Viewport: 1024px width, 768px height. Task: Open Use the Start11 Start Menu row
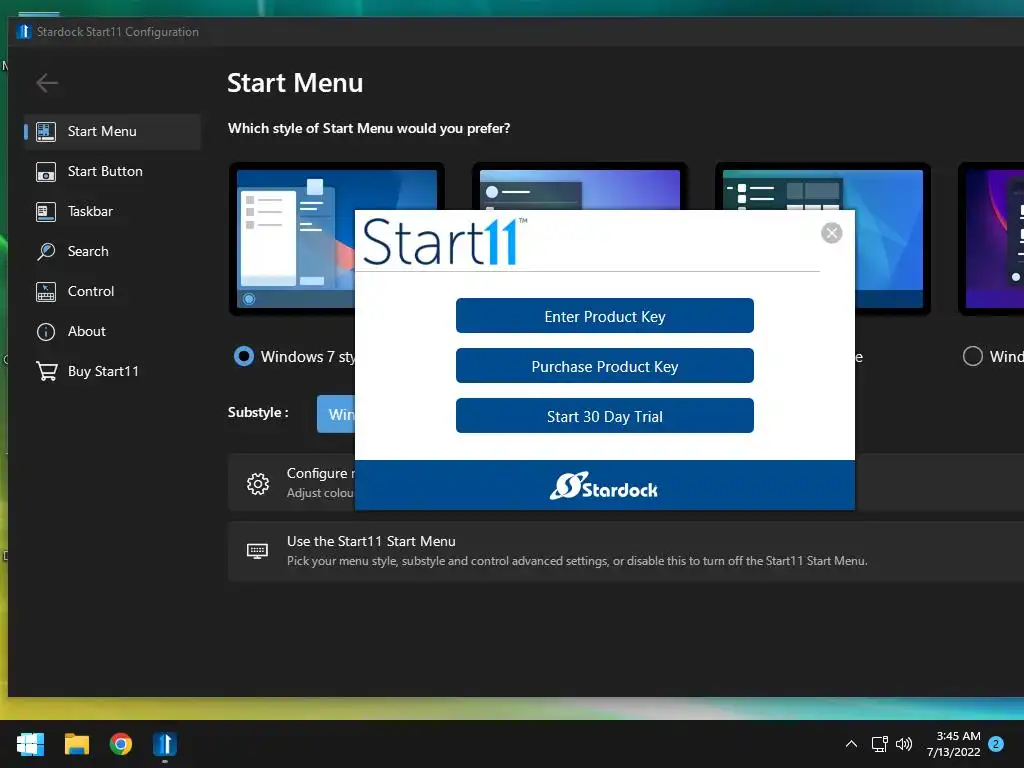626,551
